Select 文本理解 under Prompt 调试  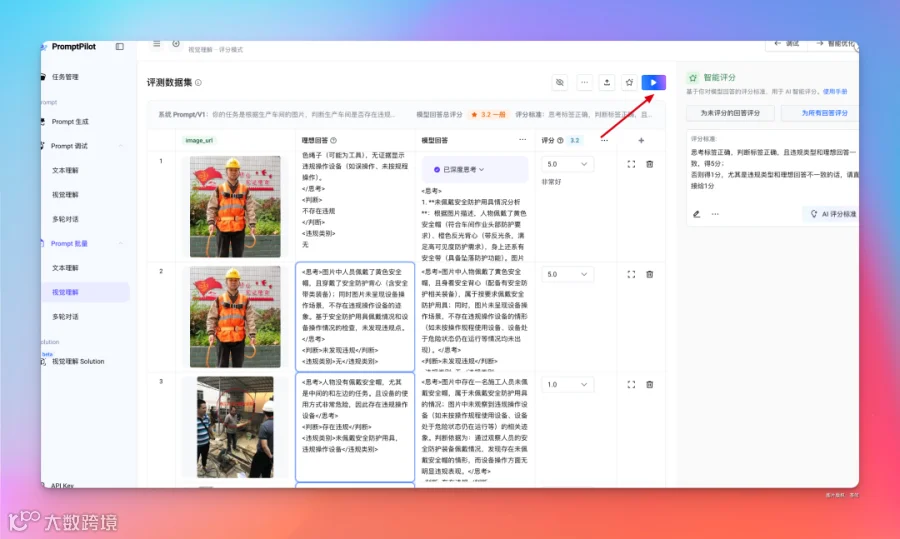(x=65, y=170)
